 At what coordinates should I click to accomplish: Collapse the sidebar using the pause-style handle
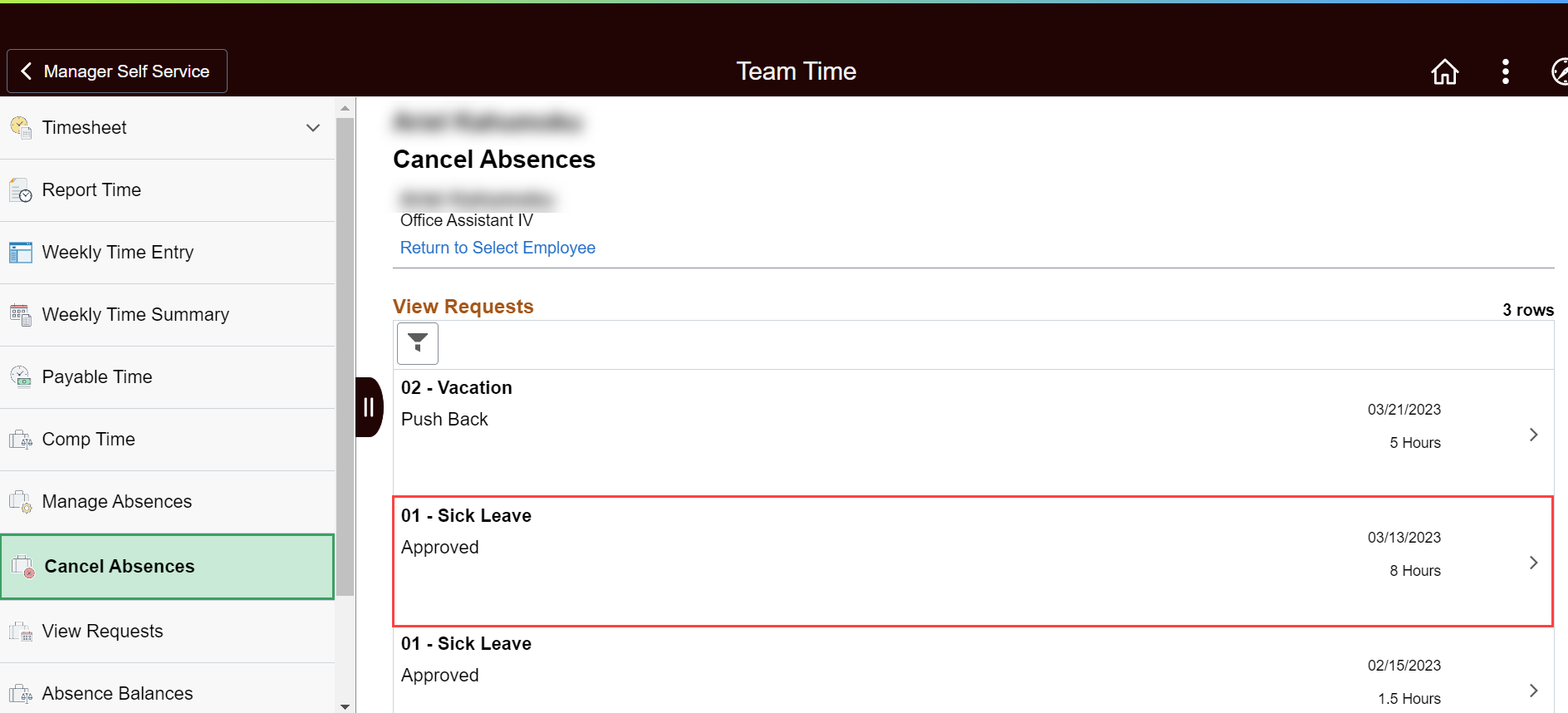(x=369, y=406)
